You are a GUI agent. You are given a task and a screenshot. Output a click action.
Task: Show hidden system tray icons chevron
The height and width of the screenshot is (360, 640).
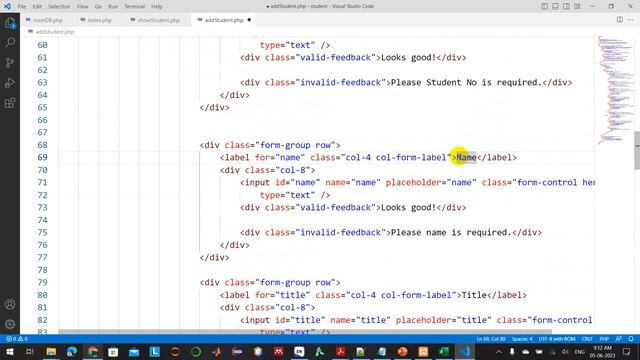499,352
